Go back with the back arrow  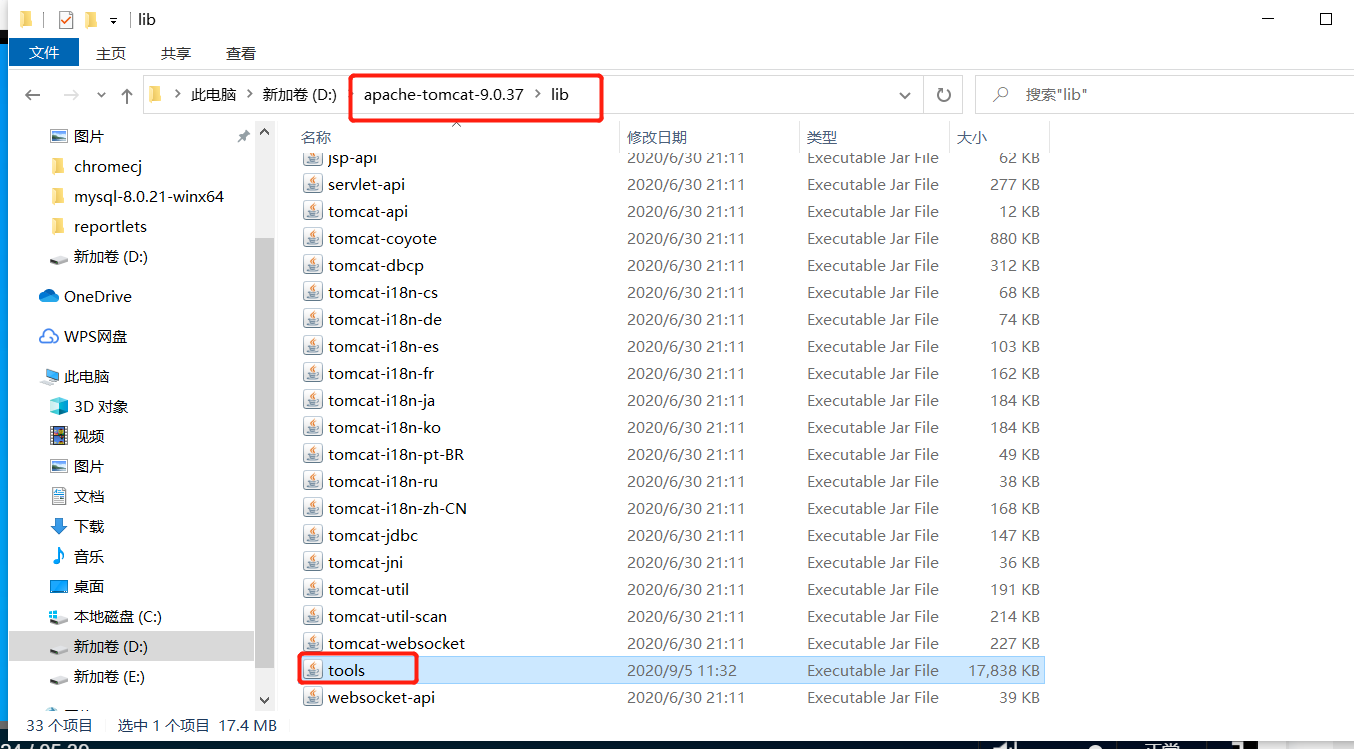(33, 95)
